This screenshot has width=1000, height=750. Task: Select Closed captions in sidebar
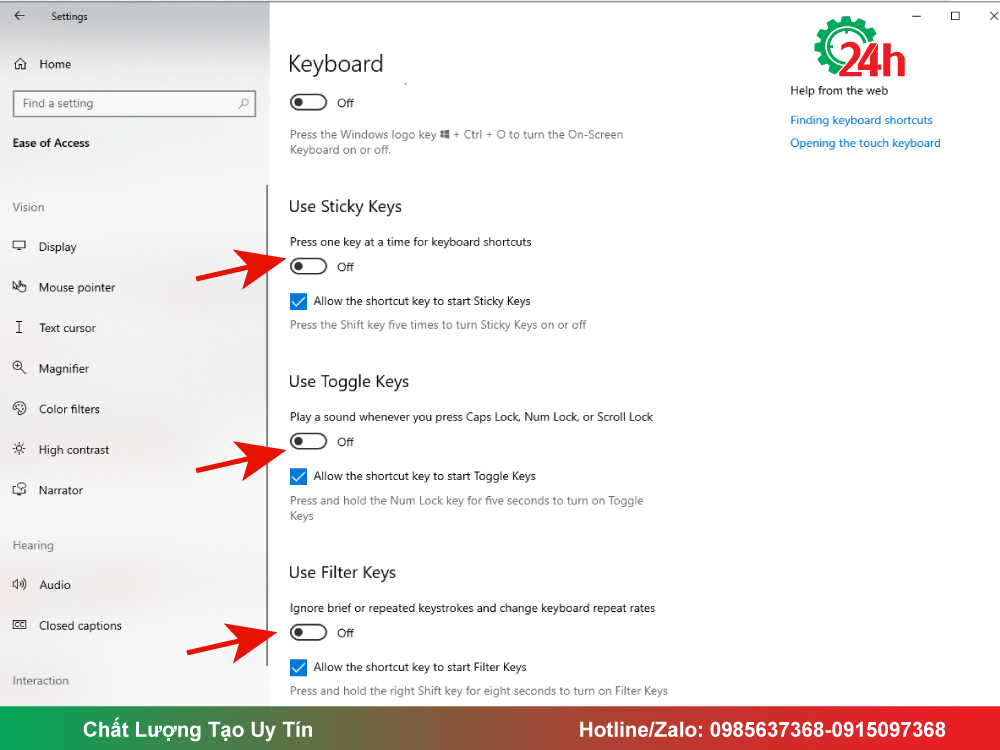point(80,626)
